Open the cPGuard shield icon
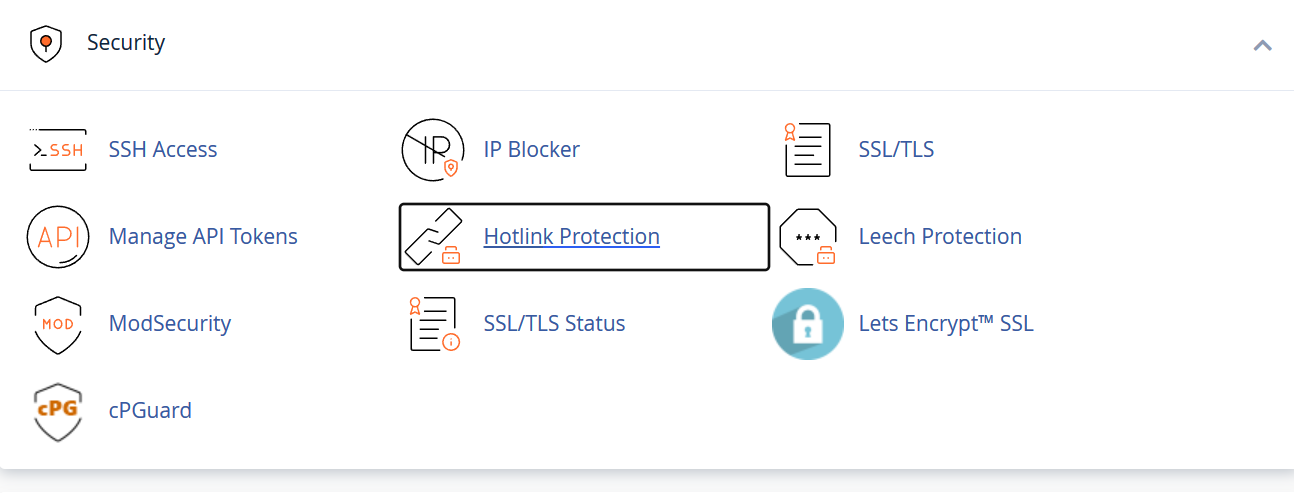1294x493 pixels. coord(58,411)
